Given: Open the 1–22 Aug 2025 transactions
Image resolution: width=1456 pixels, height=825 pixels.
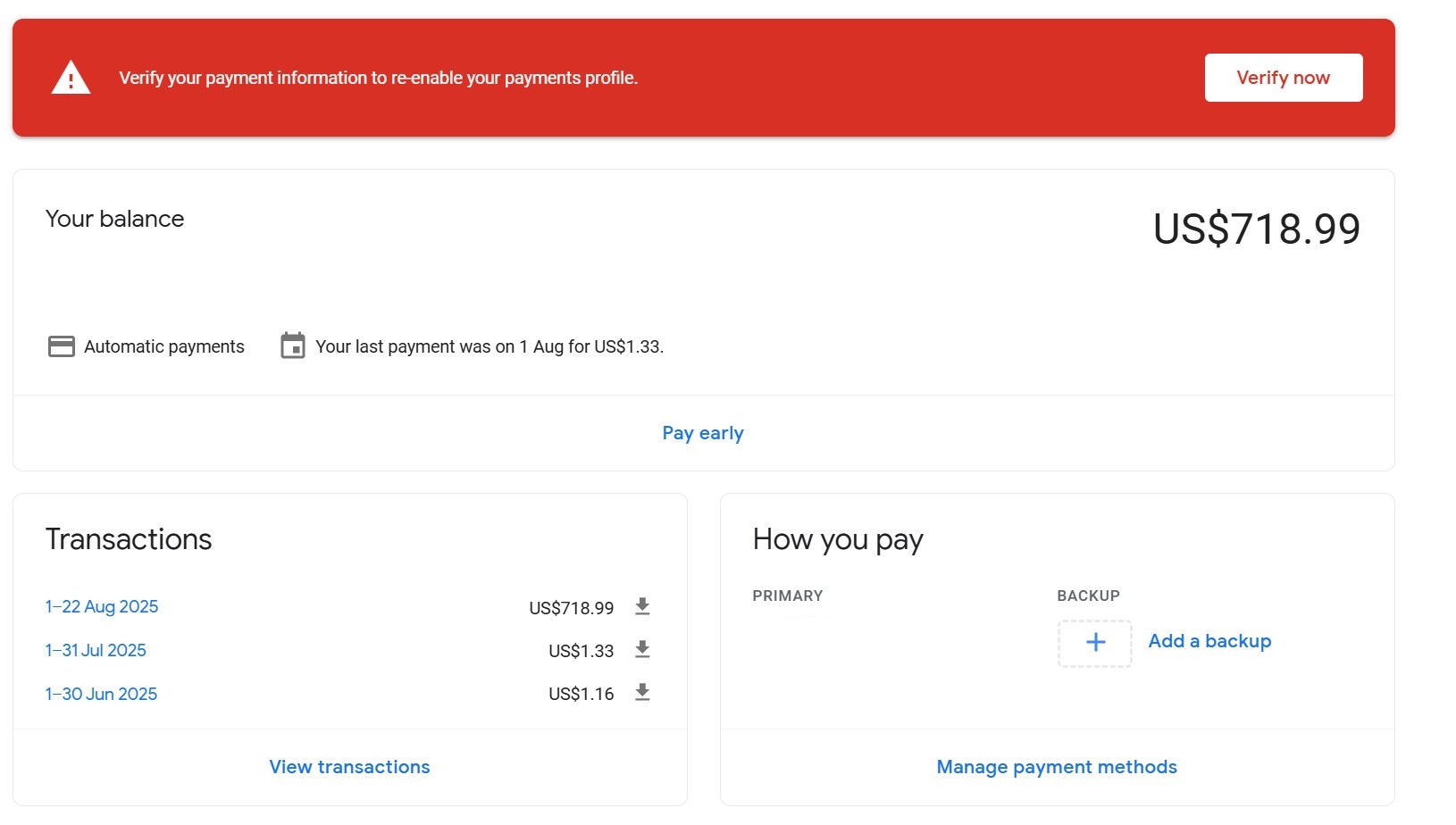Looking at the screenshot, I should [x=101, y=606].
